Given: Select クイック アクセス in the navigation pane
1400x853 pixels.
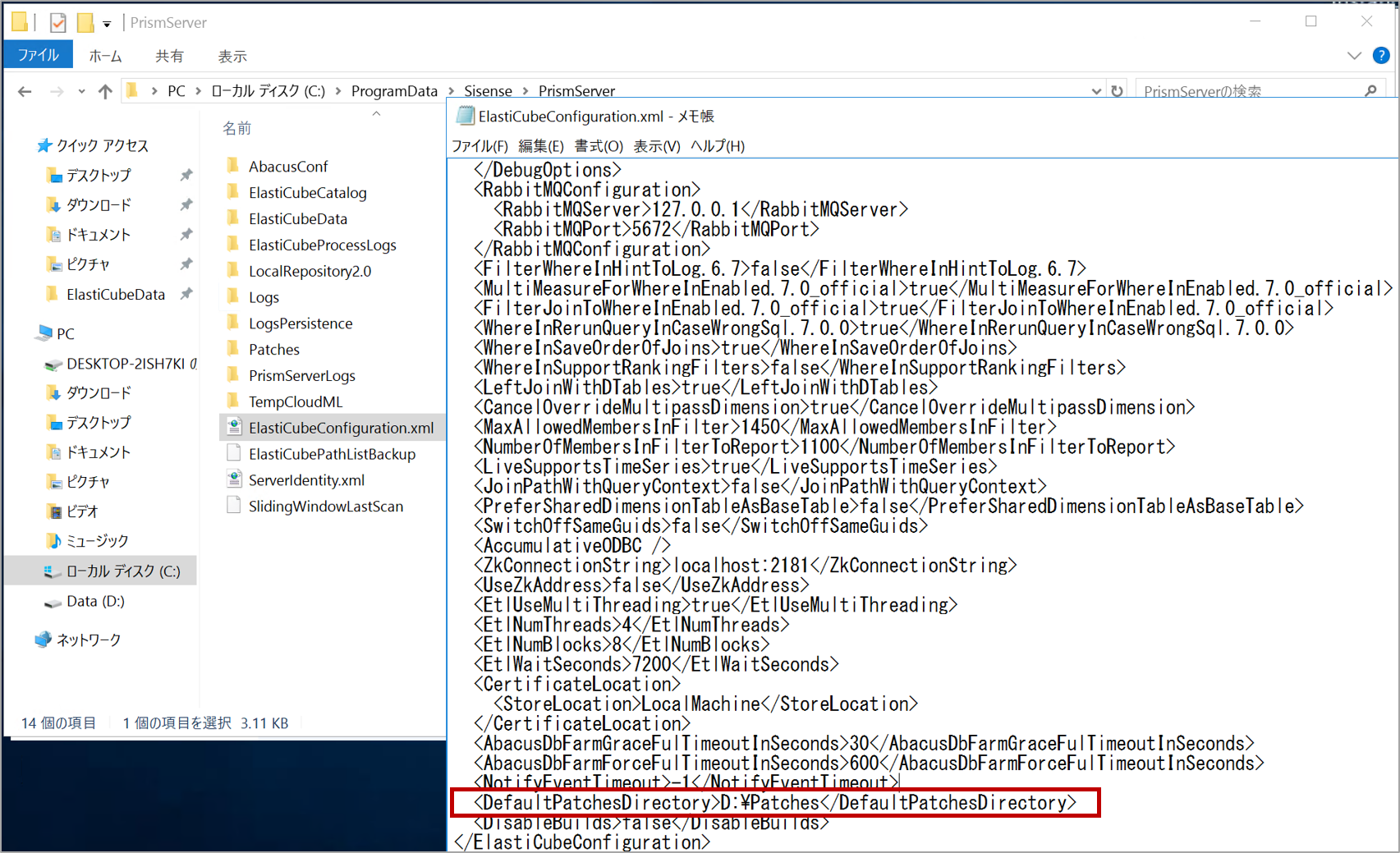Looking at the screenshot, I should pos(103,145).
